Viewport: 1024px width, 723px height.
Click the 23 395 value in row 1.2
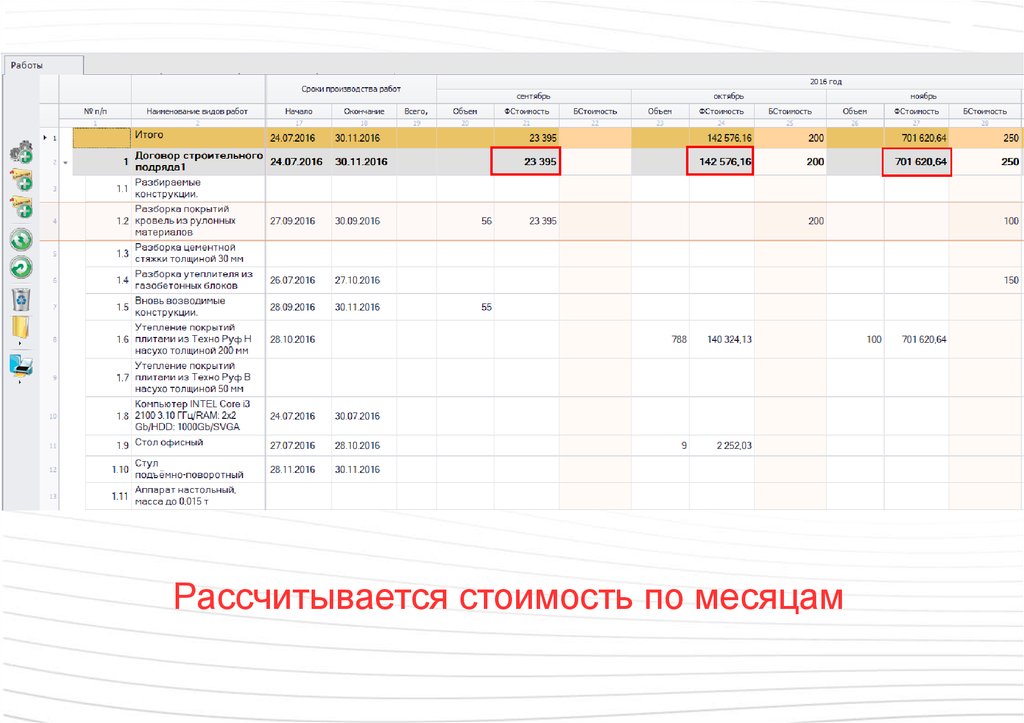pos(543,221)
